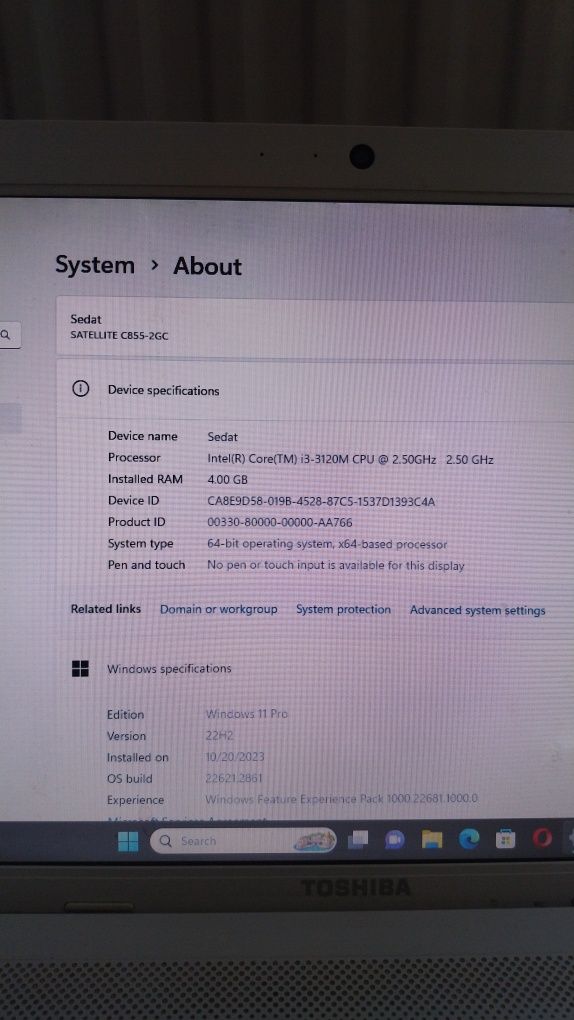
Task: Select the device name 'Sedat' value
Action: (x=223, y=437)
